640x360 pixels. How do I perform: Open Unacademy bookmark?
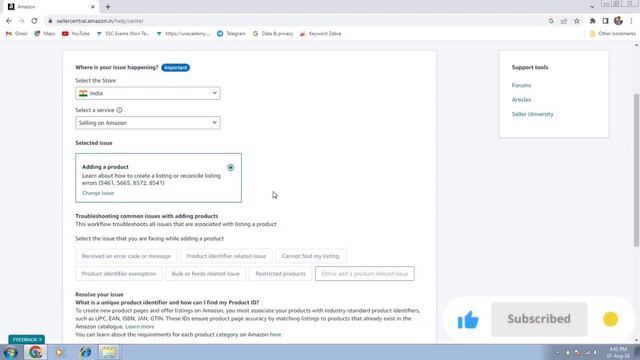(183, 33)
